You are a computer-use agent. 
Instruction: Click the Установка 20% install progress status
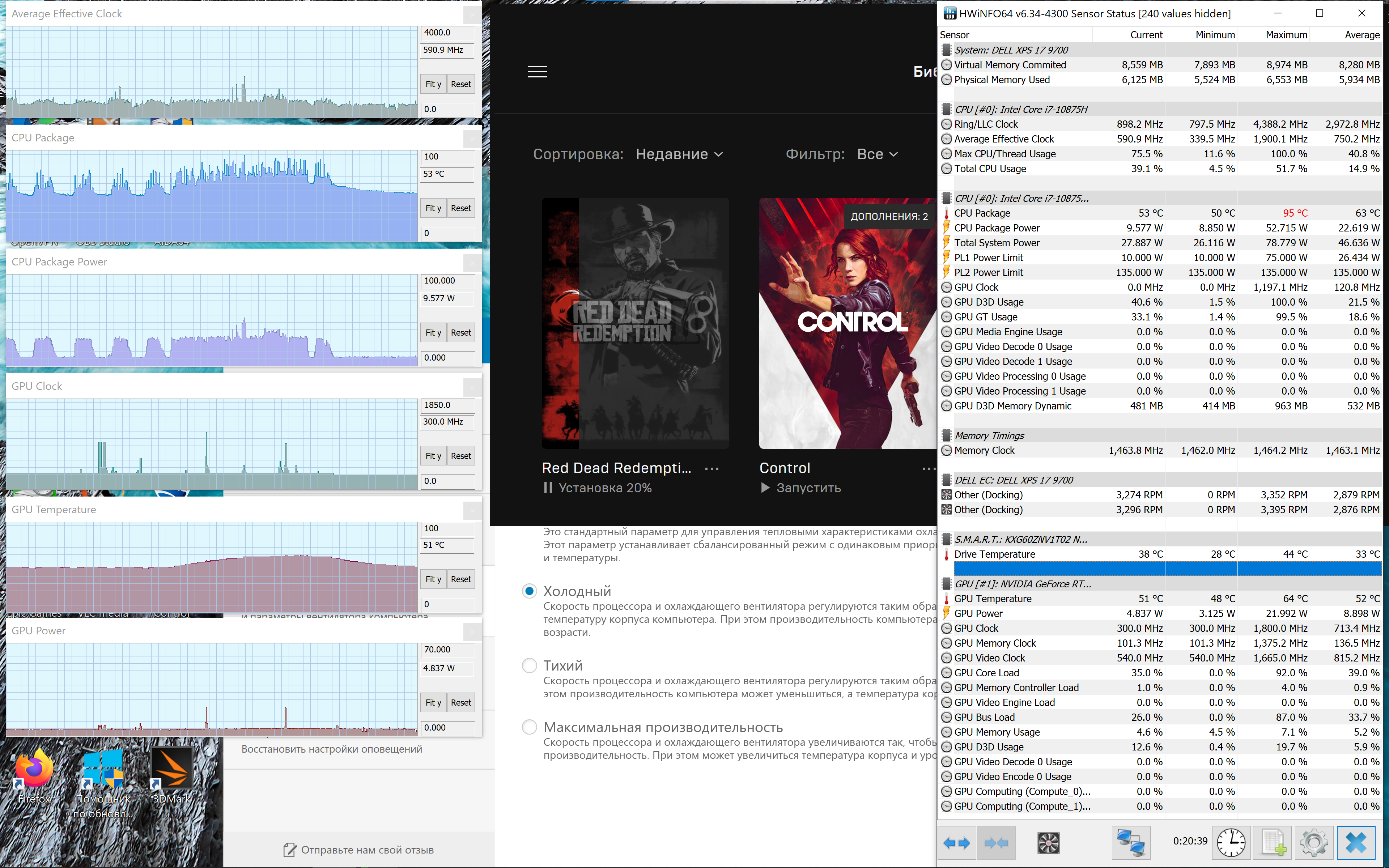[x=605, y=488]
